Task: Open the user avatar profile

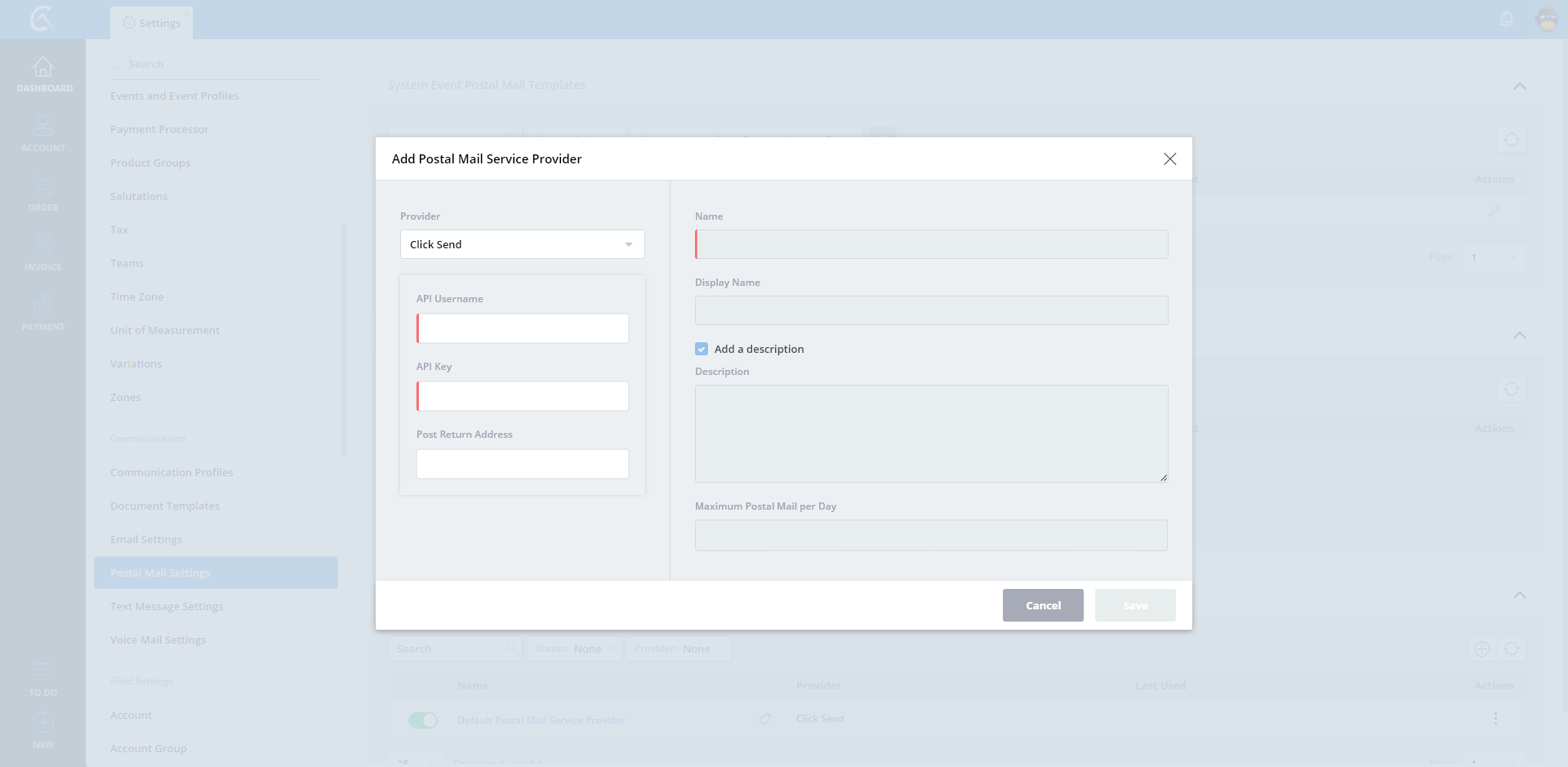Action: (x=1547, y=19)
